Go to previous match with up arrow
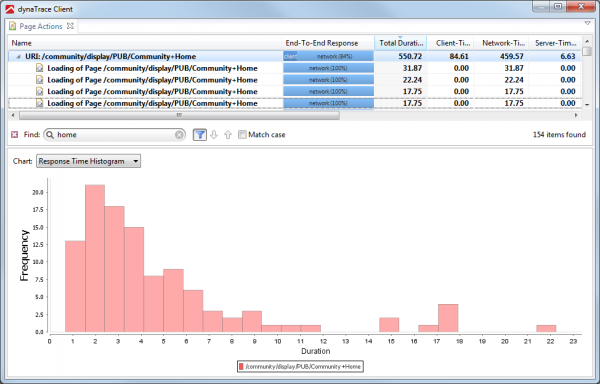The height and width of the screenshot is (384, 600). (x=228, y=135)
